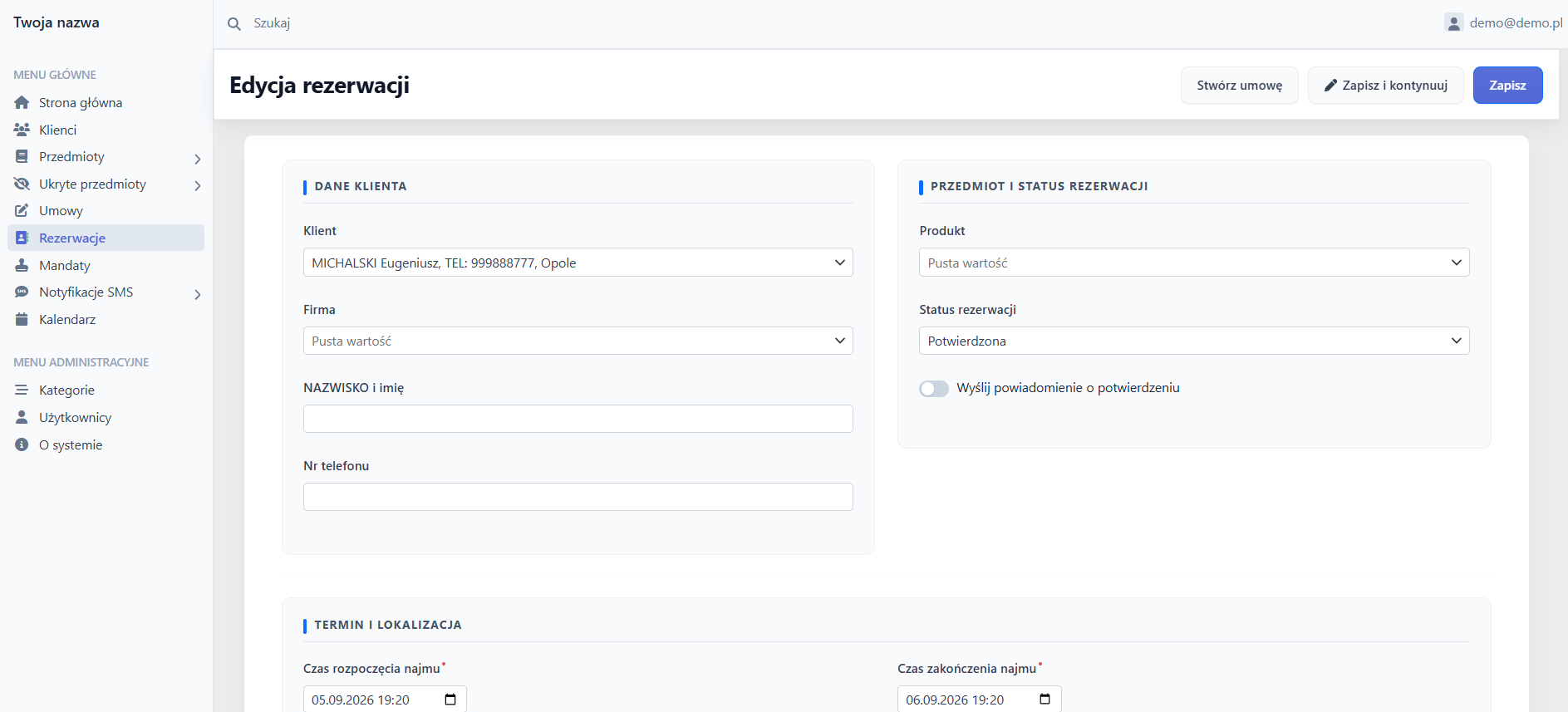1568x712 pixels.
Task: Click the stamp icon beside Mandaty
Action: (22, 265)
